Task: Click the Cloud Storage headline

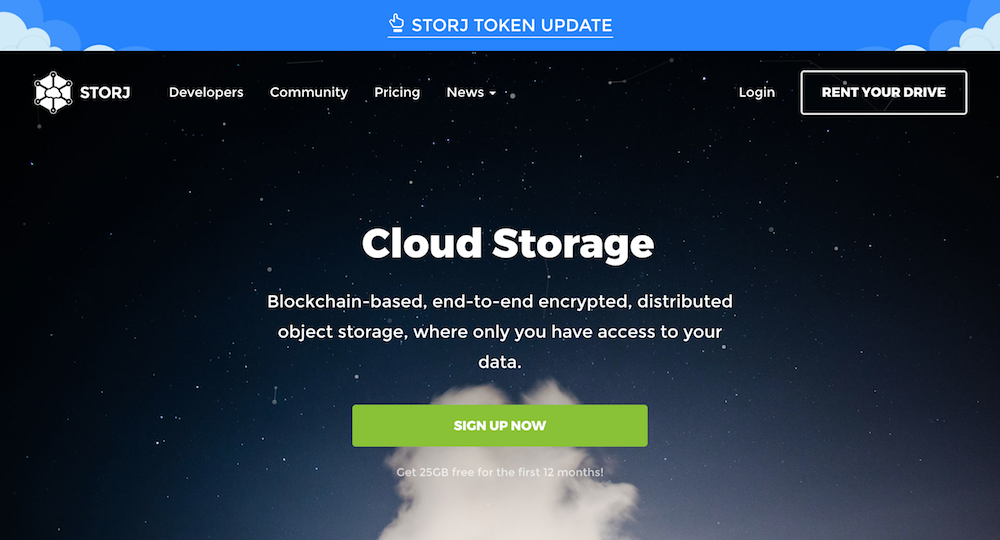Action: [508, 244]
